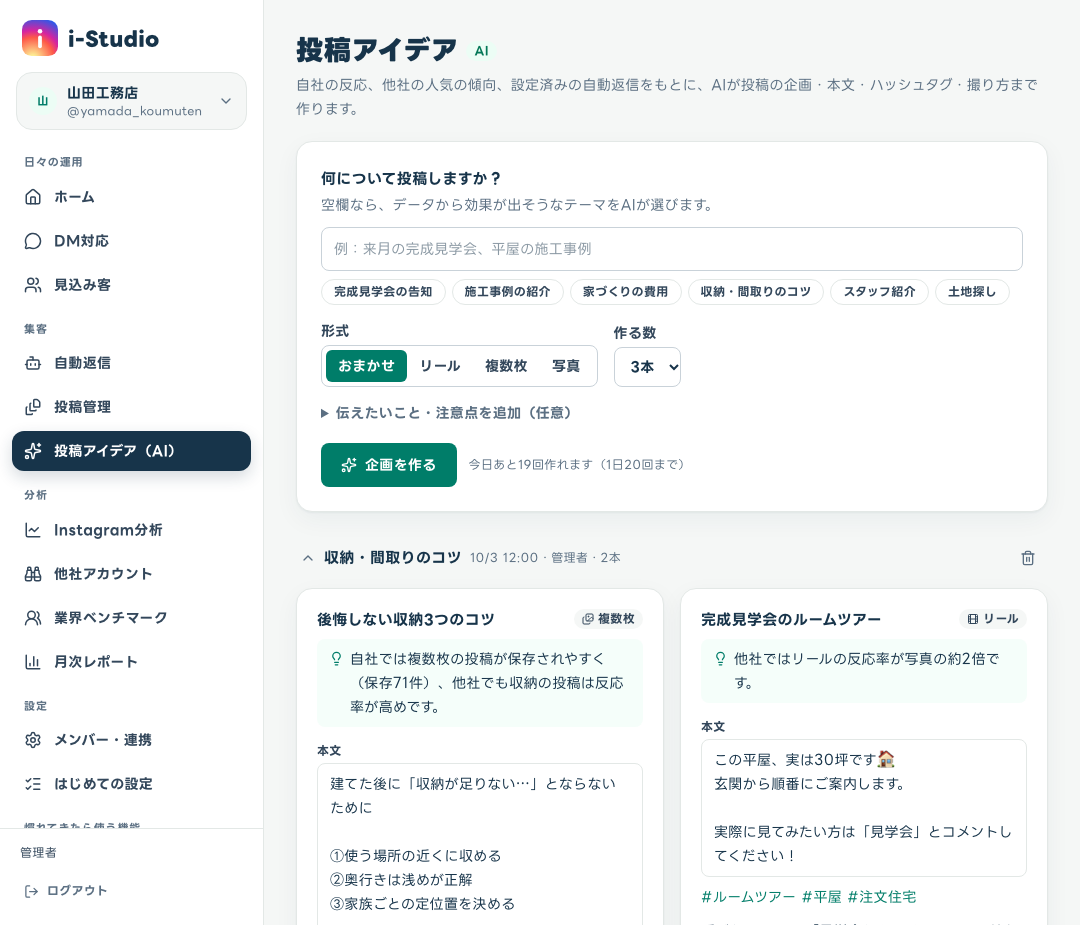The width and height of the screenshot is (1080, 925).
Task: Click the post topic input field
Action: click(x=672, y=249)
